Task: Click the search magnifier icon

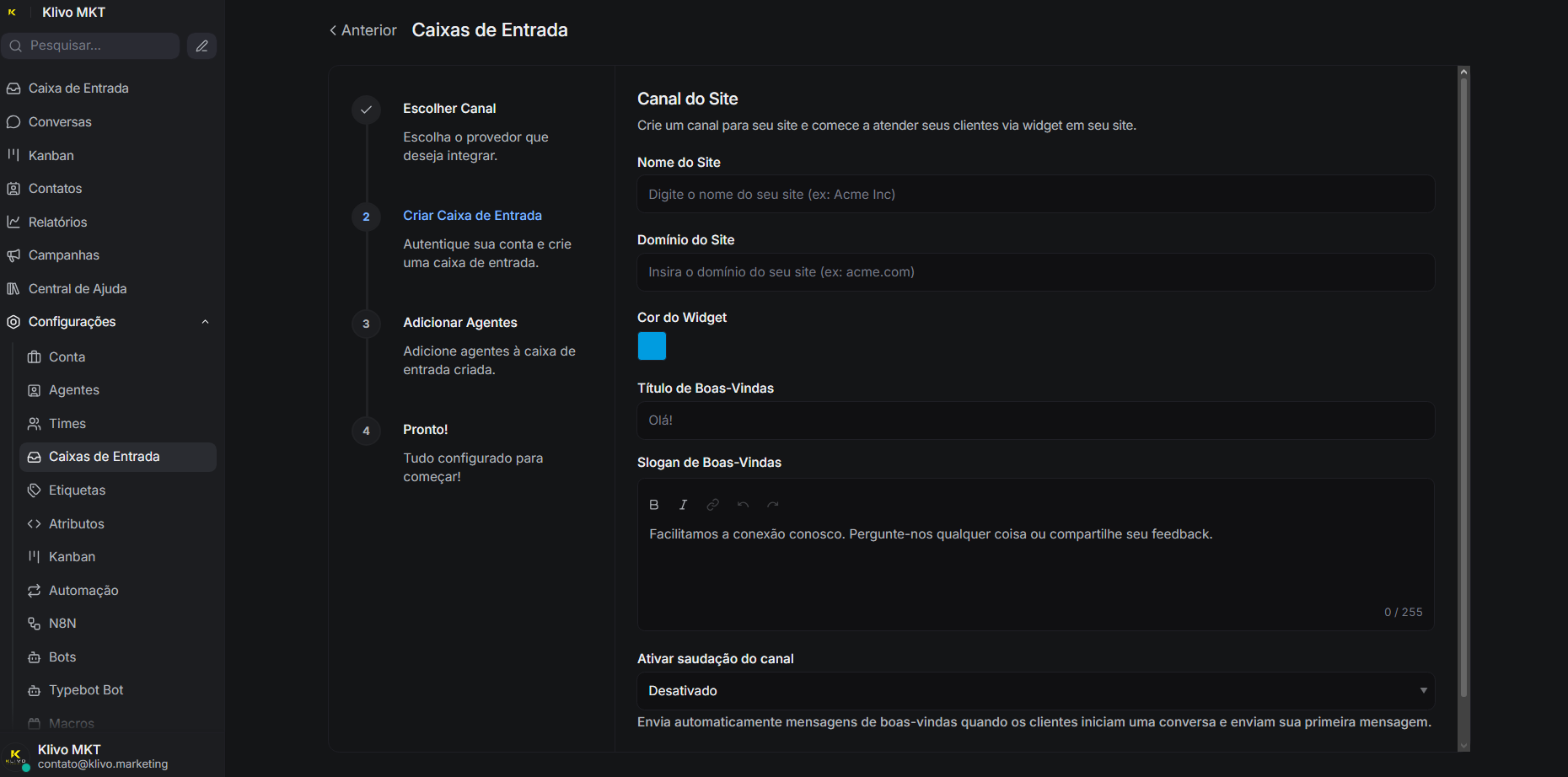Action: 15,46
